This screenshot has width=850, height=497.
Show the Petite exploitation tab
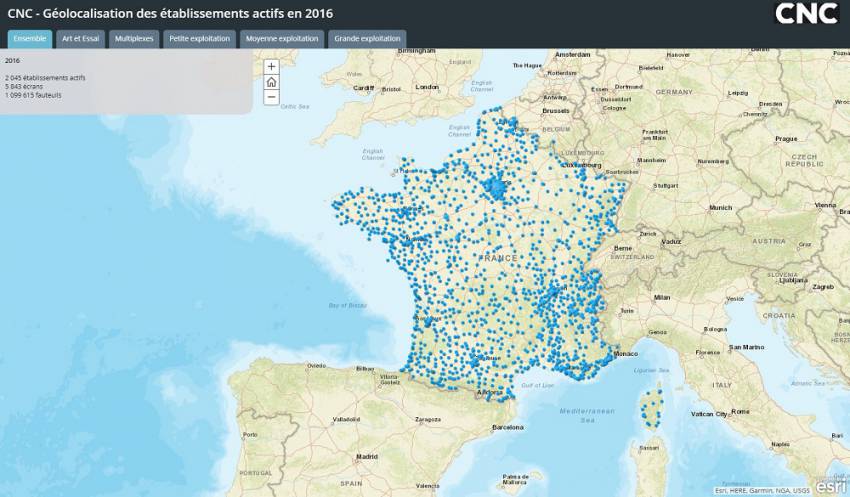[x=200, y=39]
